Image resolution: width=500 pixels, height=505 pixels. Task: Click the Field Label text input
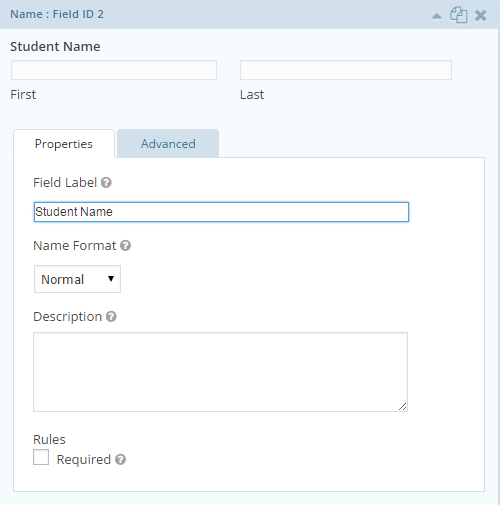[x=221, y=212]
